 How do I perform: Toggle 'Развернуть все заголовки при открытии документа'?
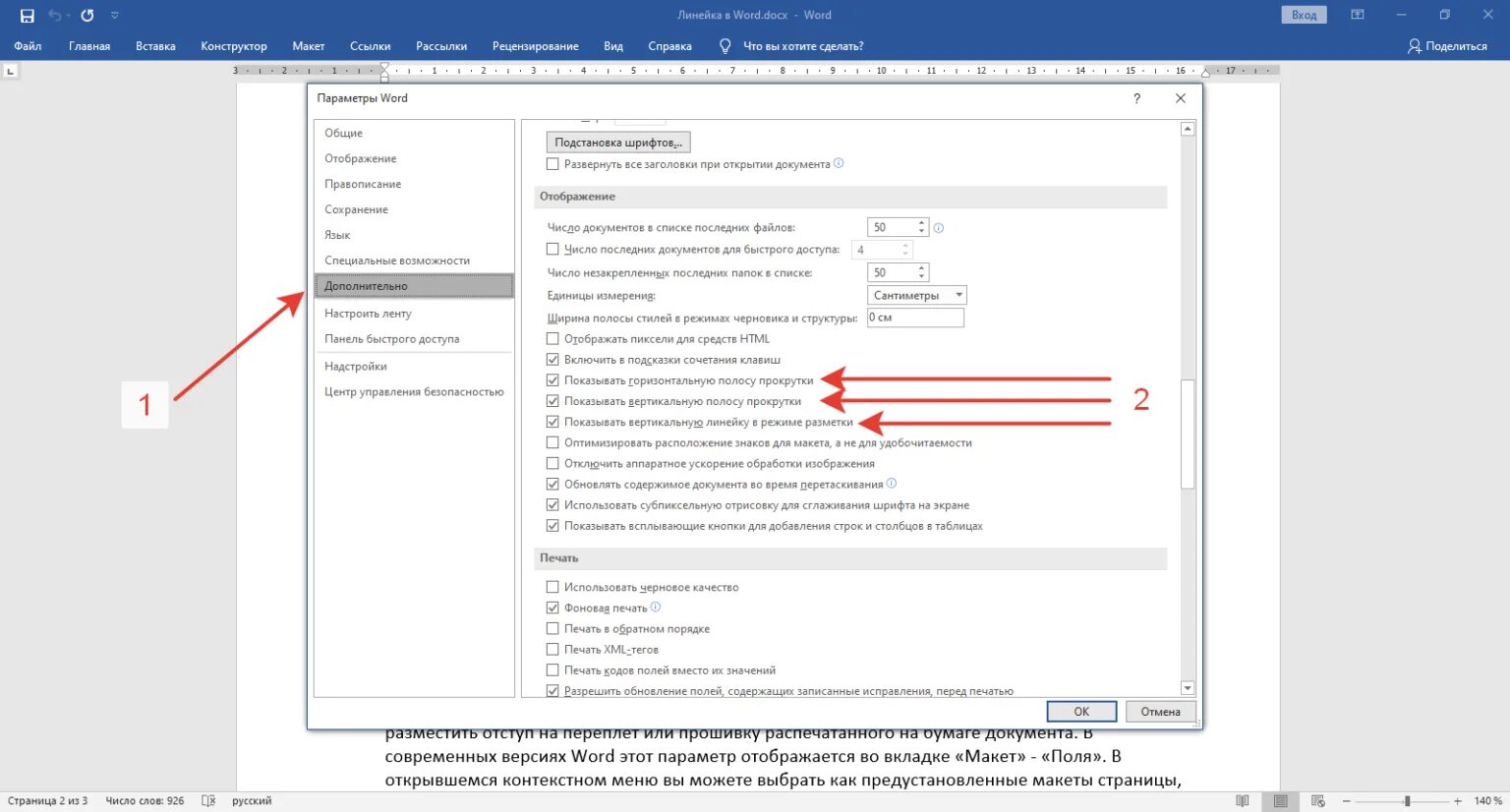point(552,164)
